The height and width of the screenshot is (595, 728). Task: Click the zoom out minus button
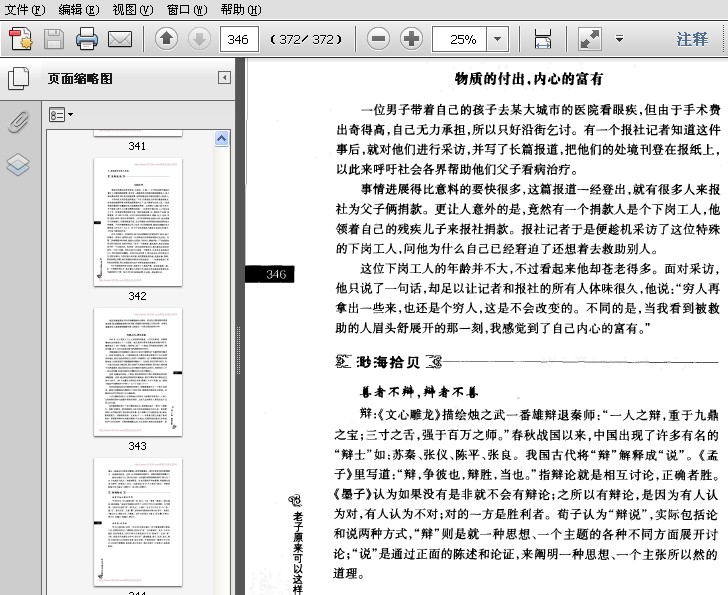point(378,39)
